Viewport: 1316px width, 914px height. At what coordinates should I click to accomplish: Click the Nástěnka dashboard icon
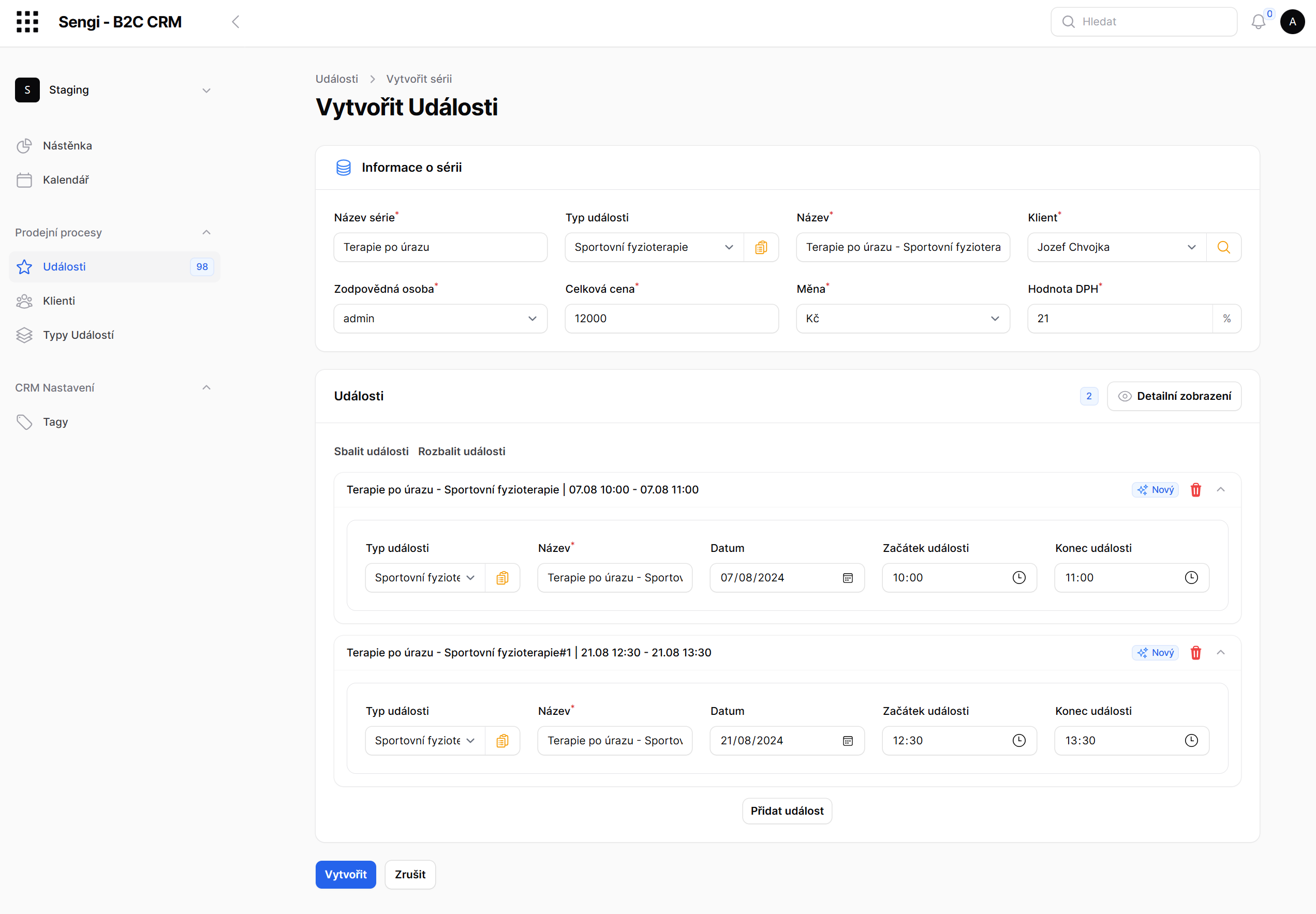(24, 146)
